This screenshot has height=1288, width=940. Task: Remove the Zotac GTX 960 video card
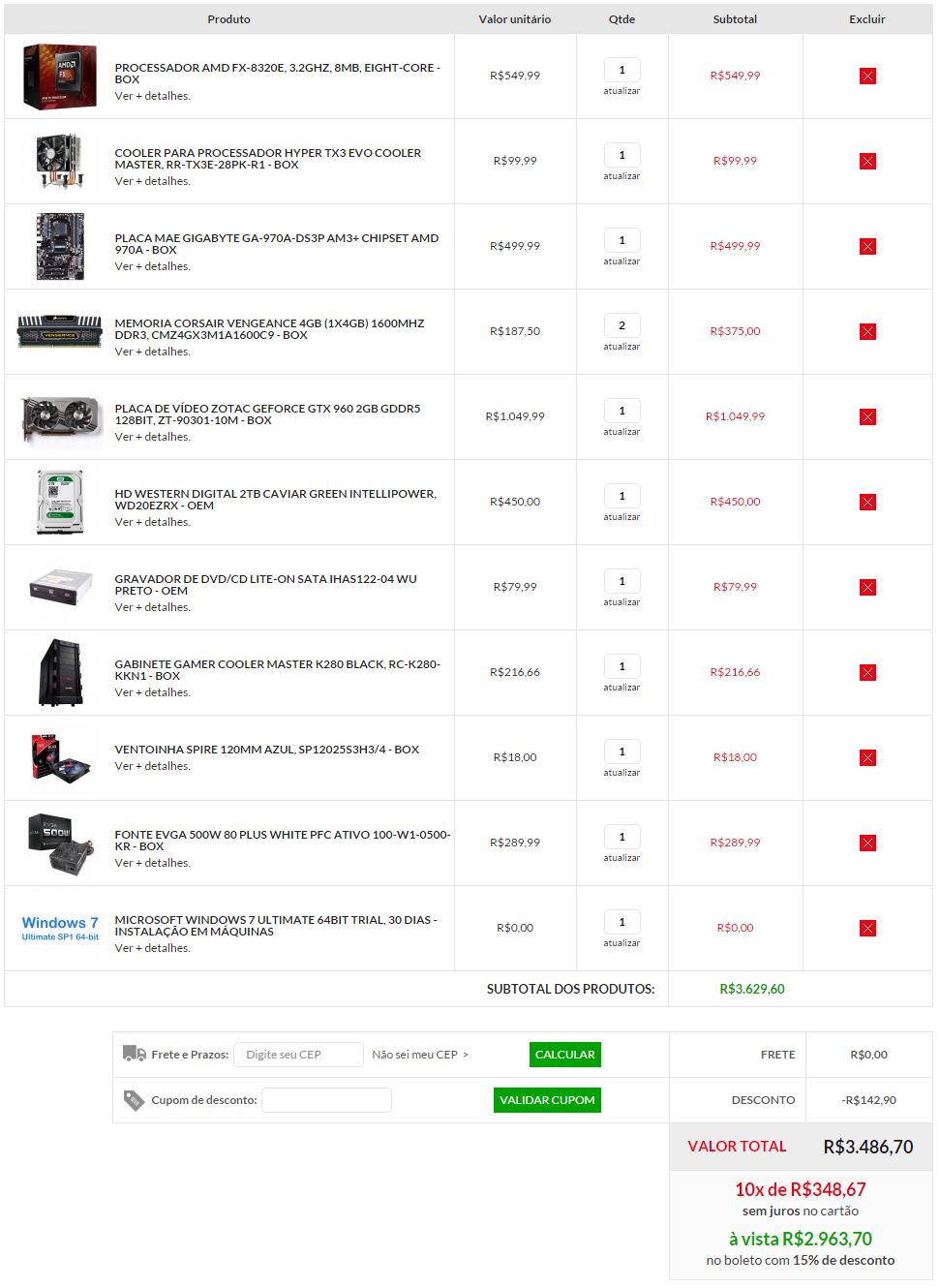(x=867, y=417)
